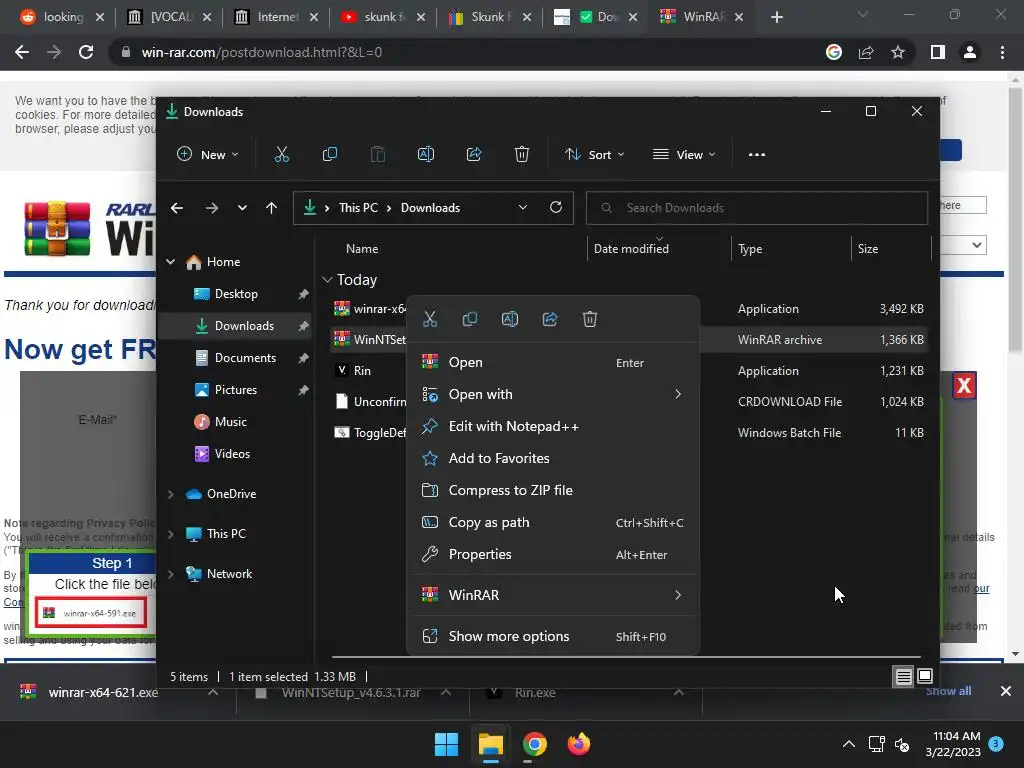Viewport: 1024px width, 768px height.
Task: Select Open with in context menu
Action: (x=553, y=394)
